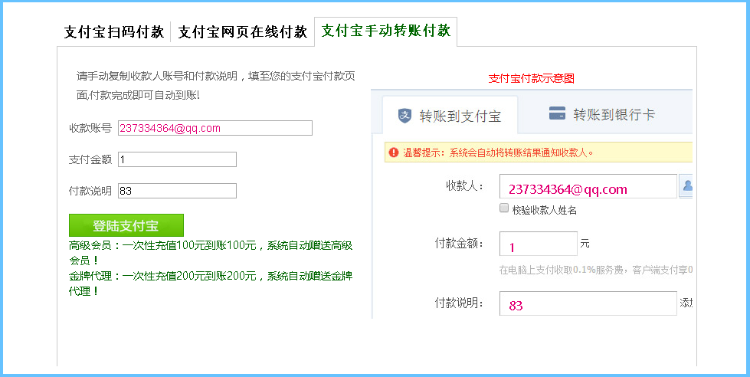The height and width of the screenshot is (377, 750).
Task: Click the 支付金额 input field
Action: pyautogui.click(x=177, y=159)
